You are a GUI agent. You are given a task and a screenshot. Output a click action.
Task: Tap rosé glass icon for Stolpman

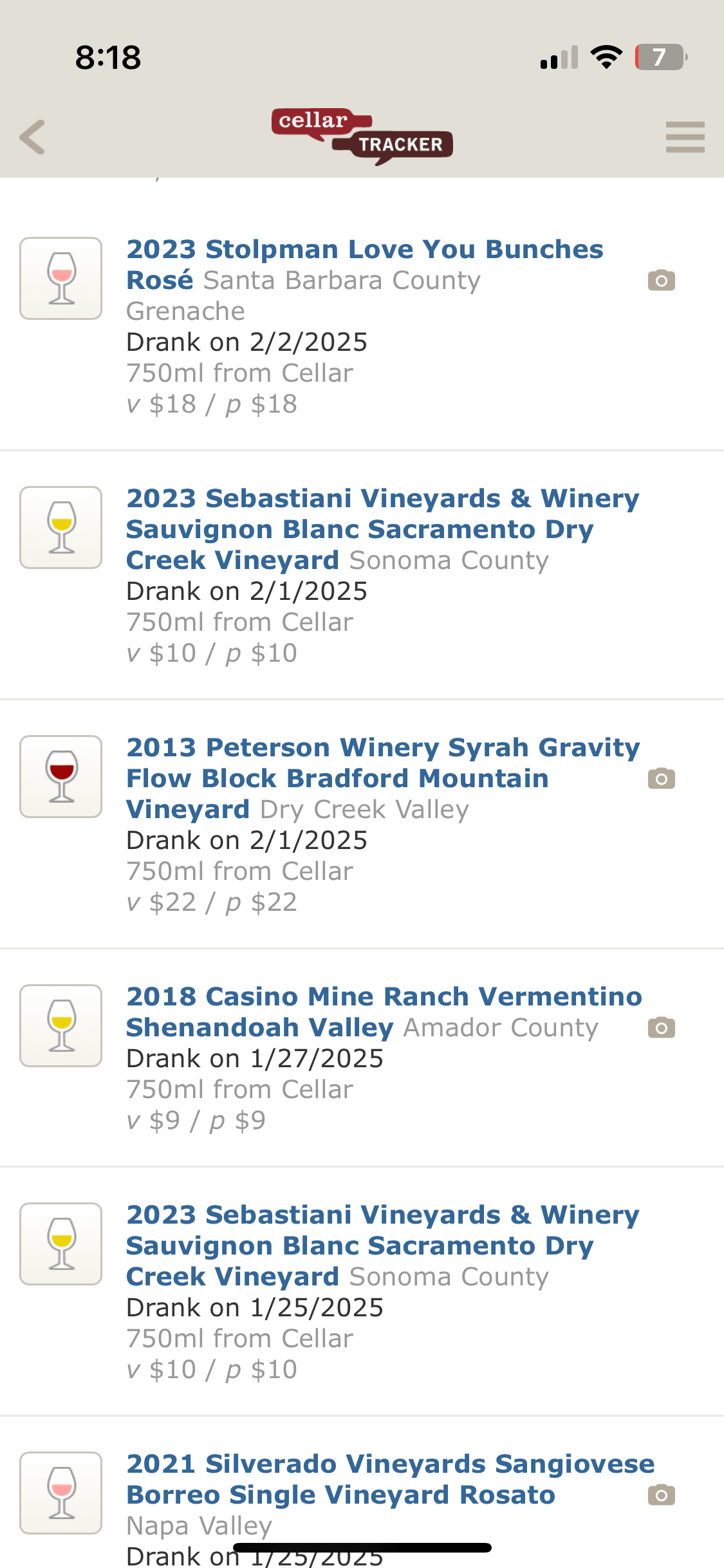pos(61,279)
